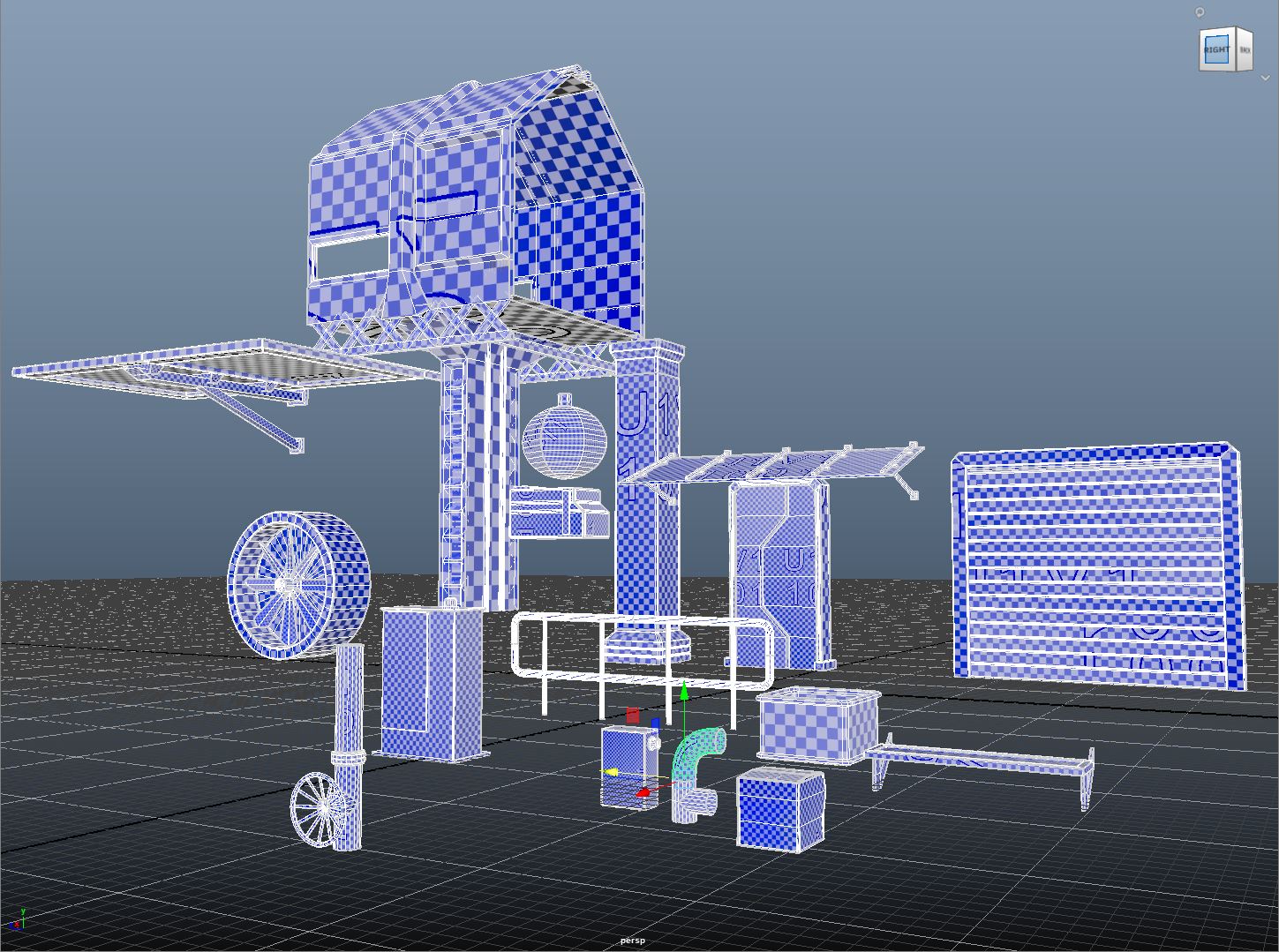Viewport: 1279px width, 952px height.
Task: Click the red square plane handle
Action: tap(632, 714)
